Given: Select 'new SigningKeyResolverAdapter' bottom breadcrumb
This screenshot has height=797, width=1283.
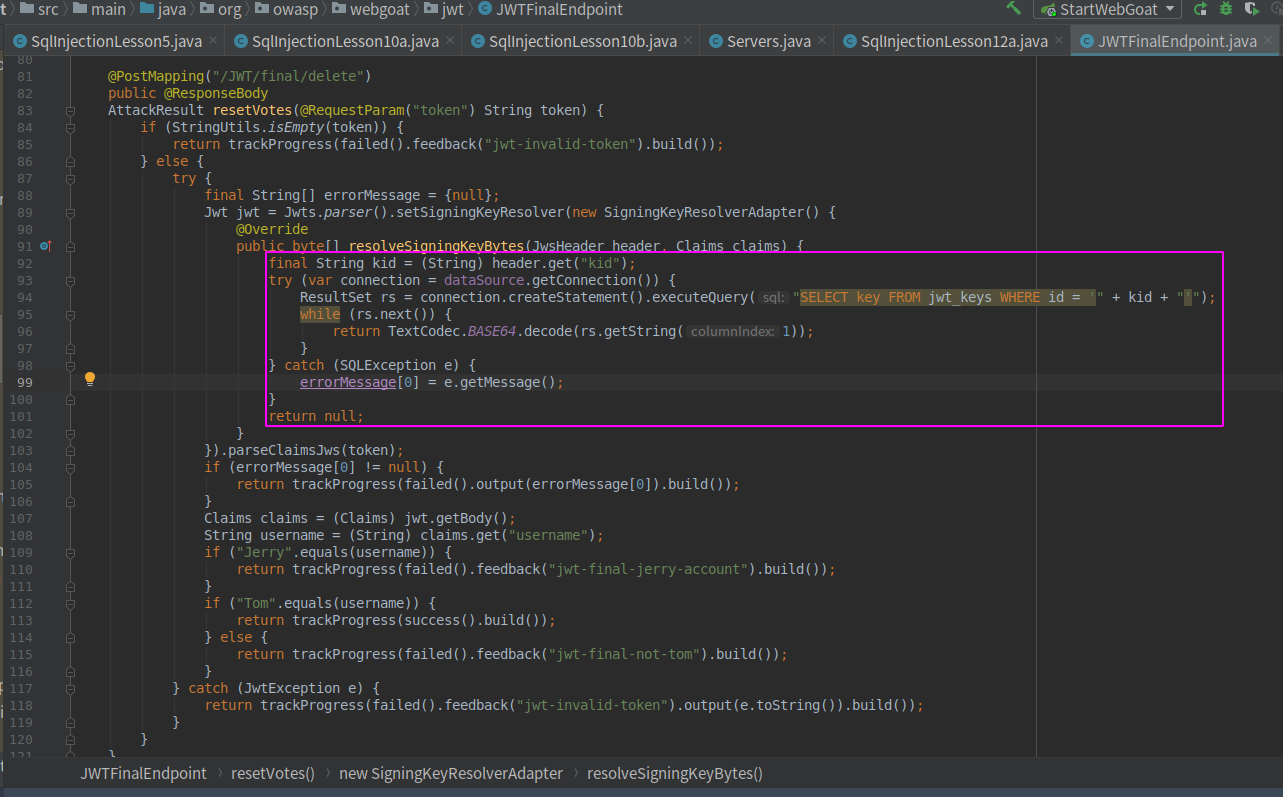Looking at the screenshot, I should click(x=451, y=773).
